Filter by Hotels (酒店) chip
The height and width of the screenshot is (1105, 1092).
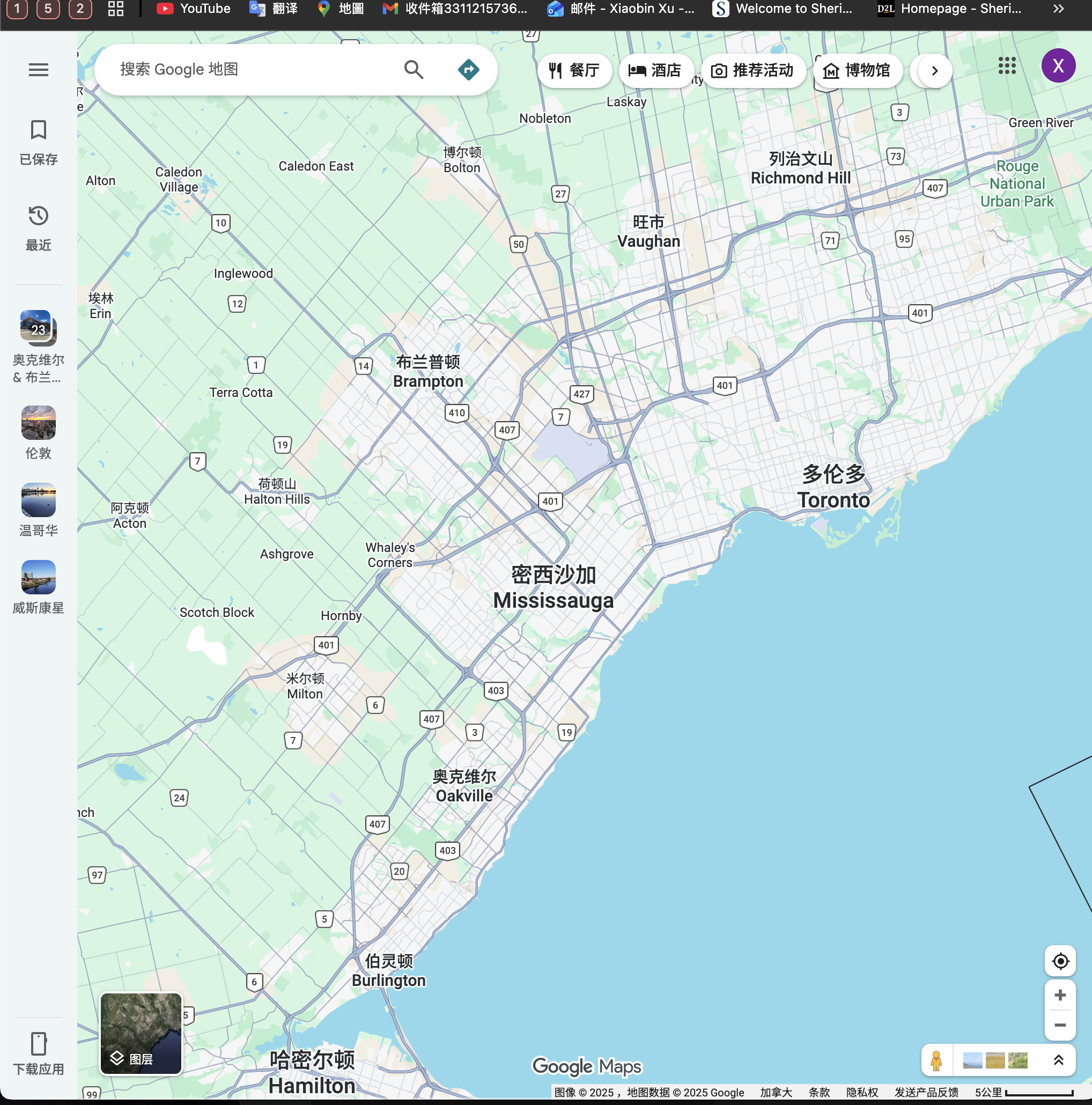point(655,70)
